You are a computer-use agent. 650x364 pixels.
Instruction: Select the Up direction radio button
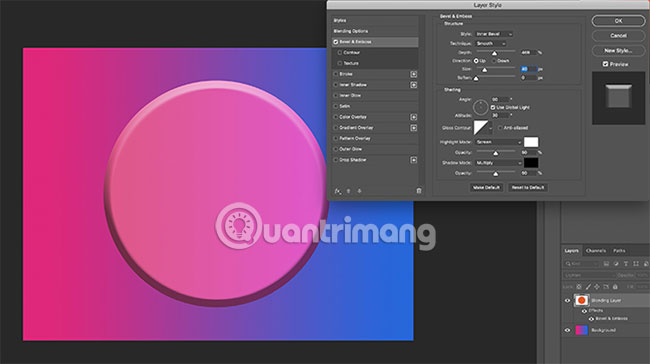point(476,61)
